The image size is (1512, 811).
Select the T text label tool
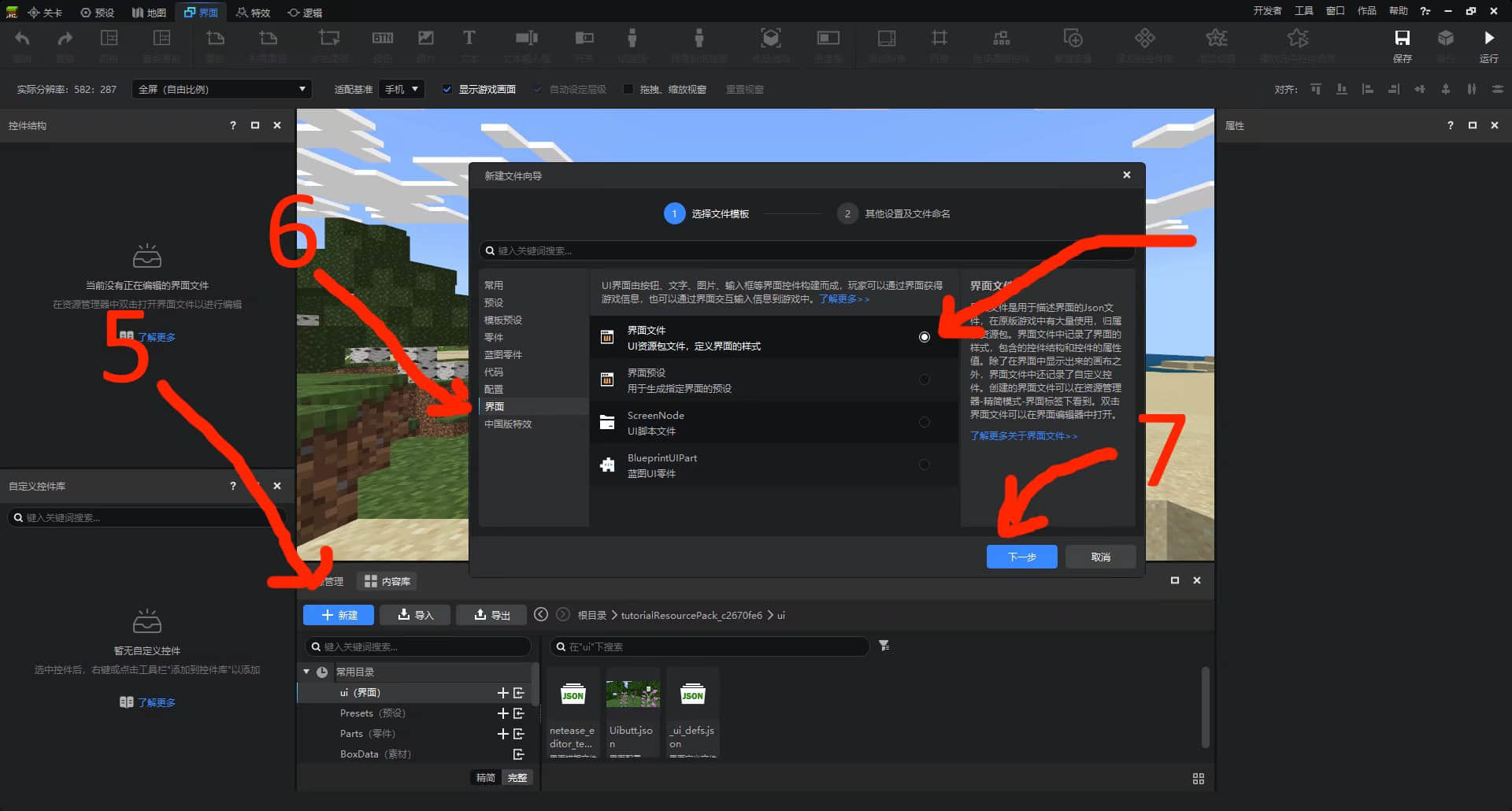(x=469, y=38)
